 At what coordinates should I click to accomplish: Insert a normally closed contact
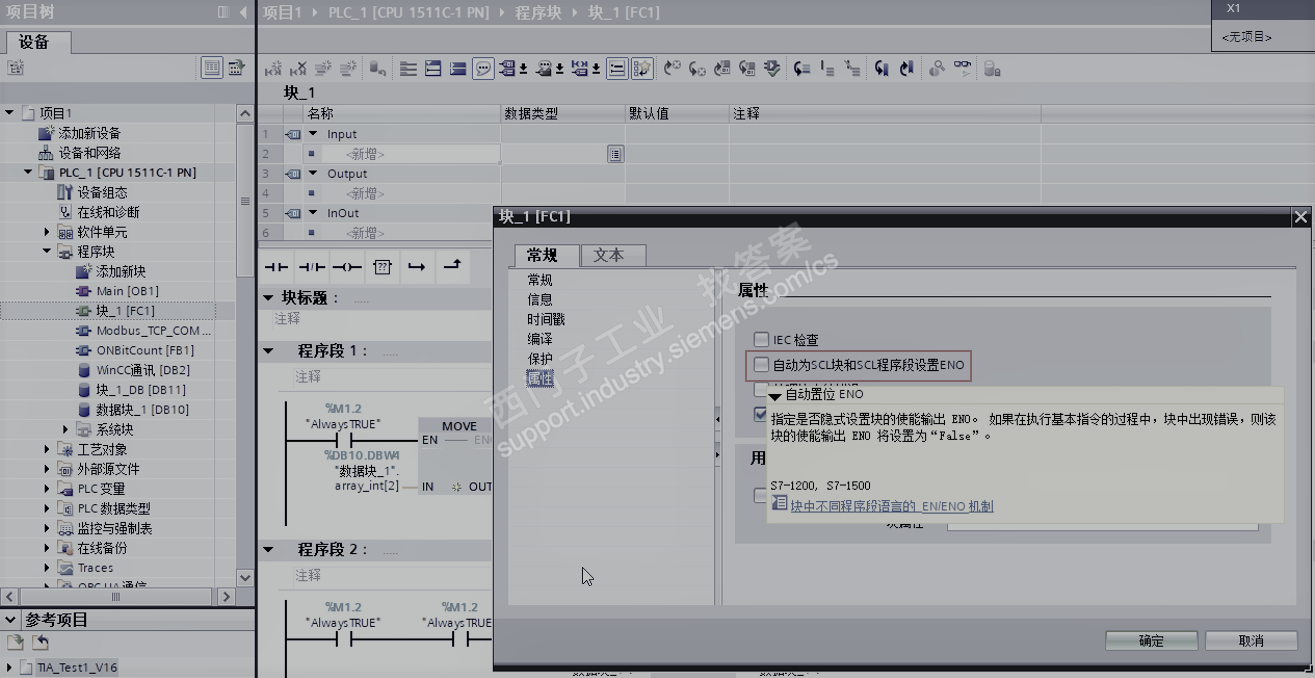click(312, 267)
